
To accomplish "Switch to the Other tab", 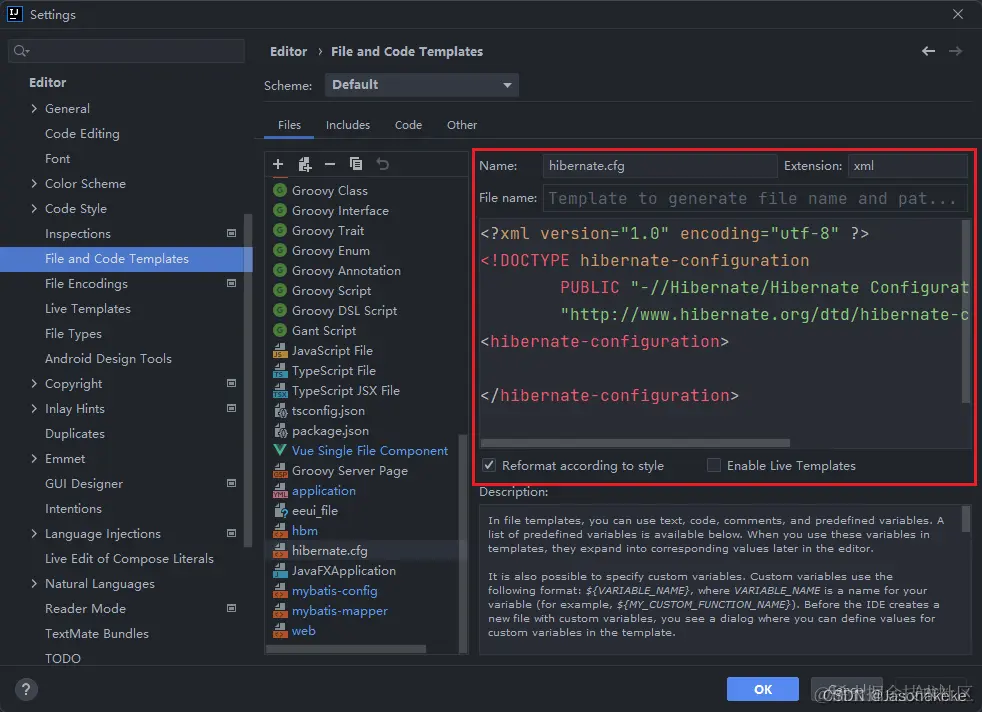I will pyautogui.click(x=462, y=125).
